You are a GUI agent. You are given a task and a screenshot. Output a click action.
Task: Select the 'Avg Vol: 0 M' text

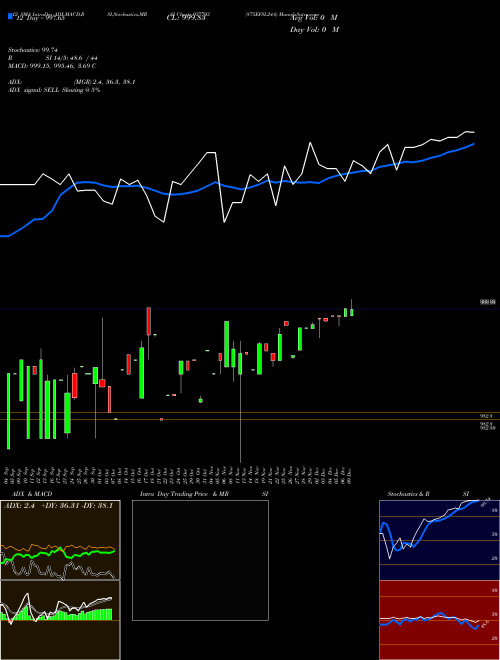pos(314,18)
